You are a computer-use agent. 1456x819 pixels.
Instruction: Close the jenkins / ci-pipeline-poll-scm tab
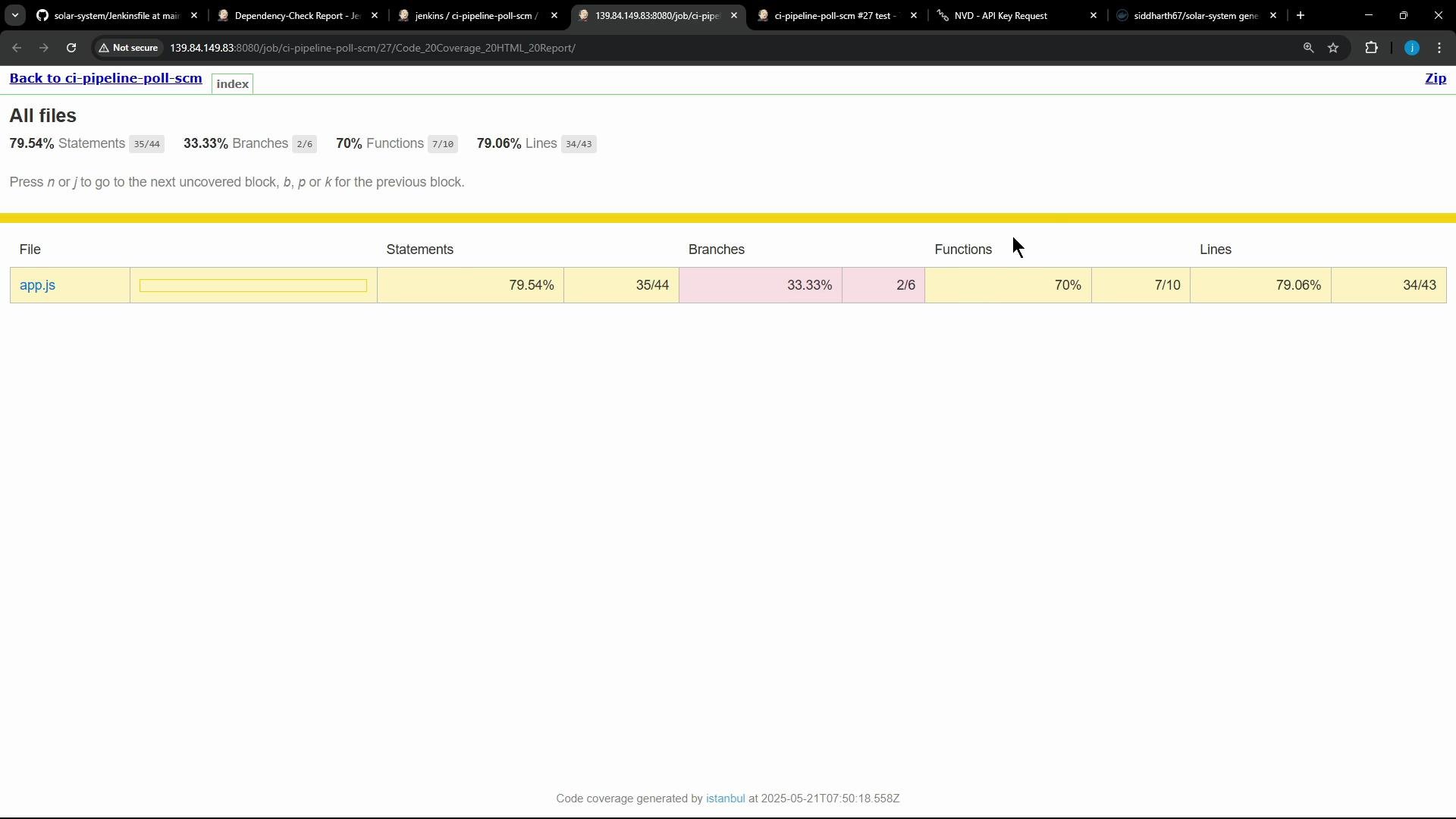[x=554, y=15]
